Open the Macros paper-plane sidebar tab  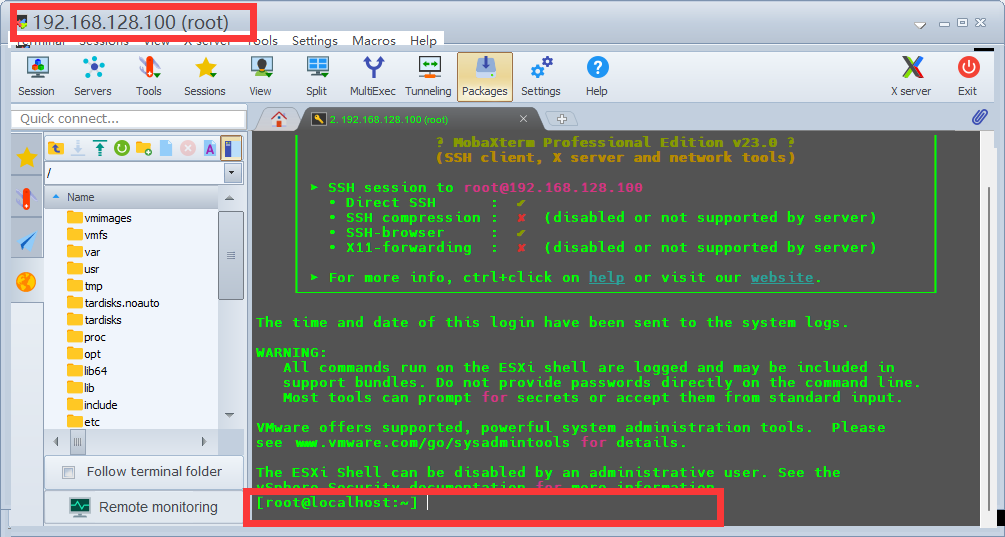pyautogui.click(x=27, y=241)
